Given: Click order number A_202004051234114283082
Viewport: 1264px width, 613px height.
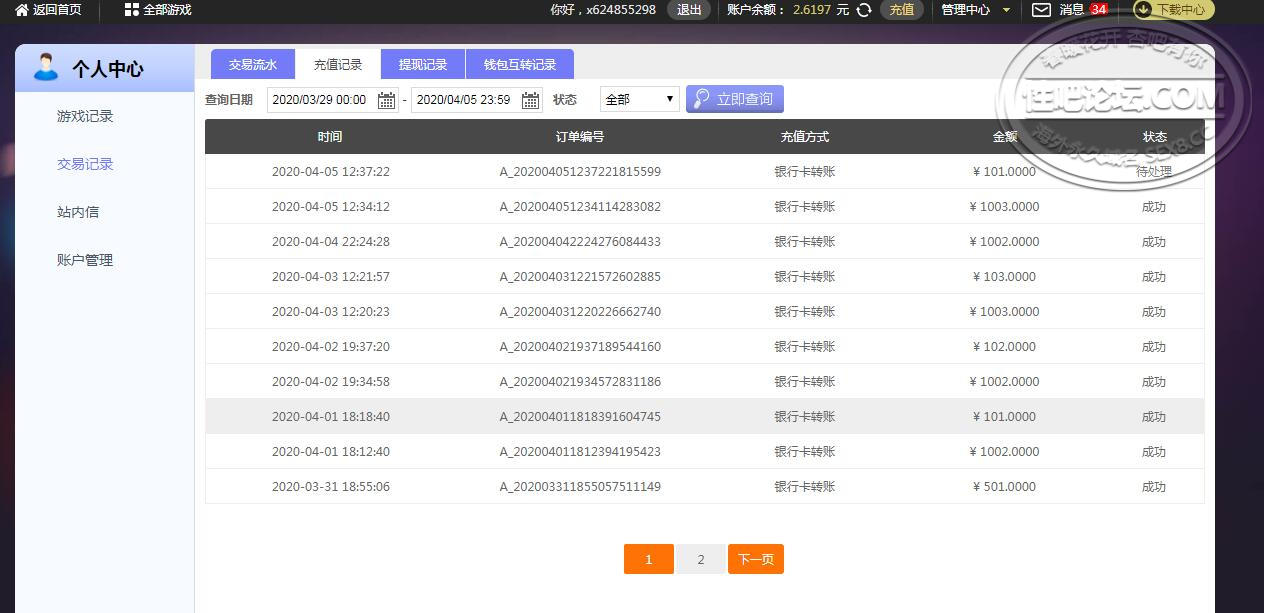Looking at the screenshot, I should tap(580, 207).
